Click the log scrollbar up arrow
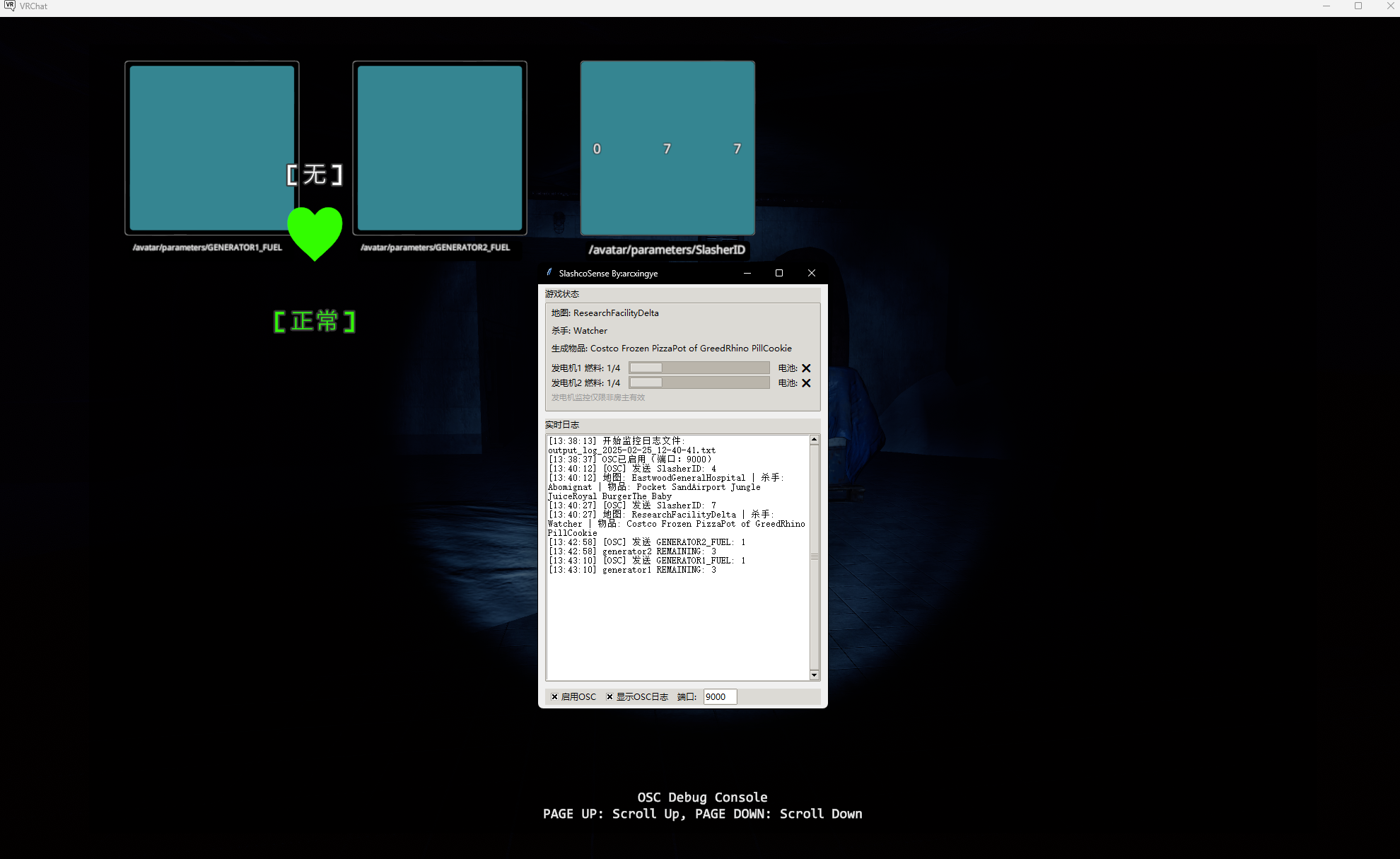Image resolution: width=1400 pixels, height=859 pixels. (814, 439)
